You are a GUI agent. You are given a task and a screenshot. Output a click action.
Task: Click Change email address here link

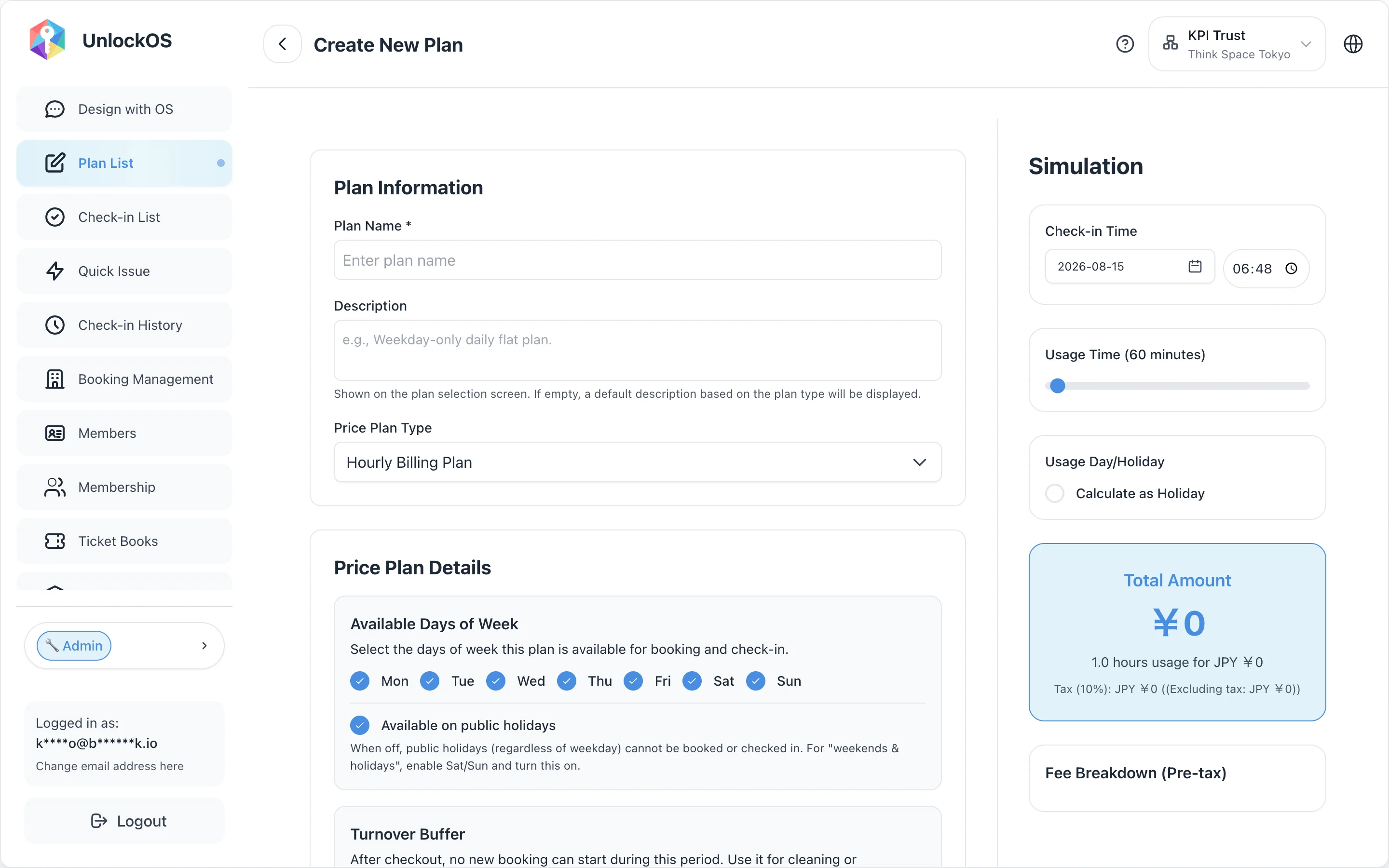[109, 766]
